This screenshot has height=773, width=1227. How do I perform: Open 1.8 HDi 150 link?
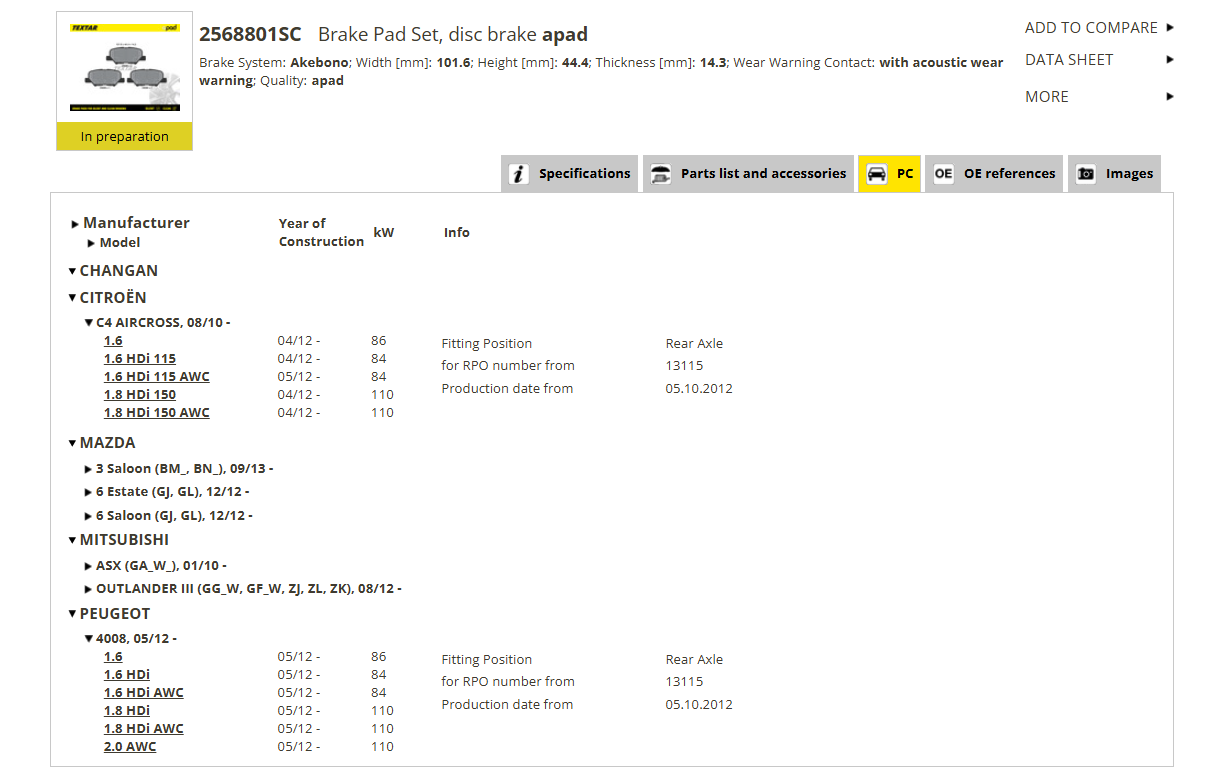[x=140, y=395]
